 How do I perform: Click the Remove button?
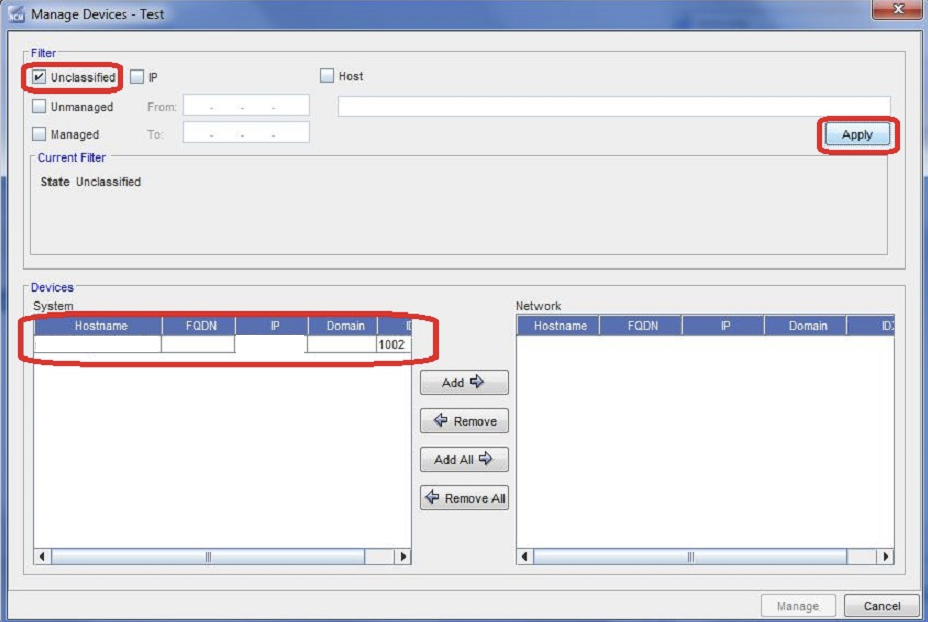click(x=464, y=421)
